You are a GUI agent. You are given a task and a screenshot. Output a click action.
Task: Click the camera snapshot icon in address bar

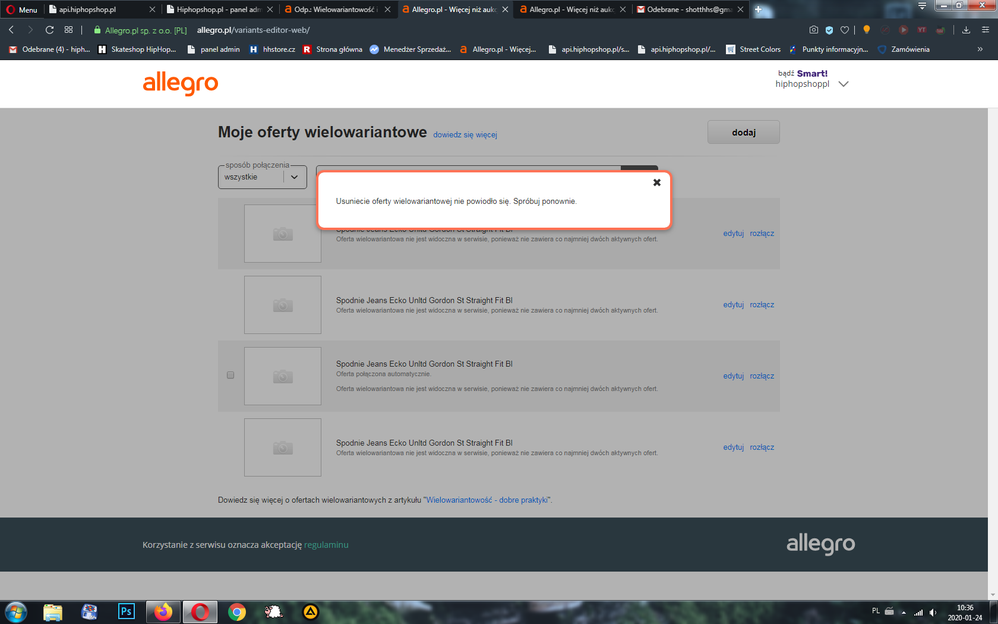pyautogui.click(x=813, y=30)
